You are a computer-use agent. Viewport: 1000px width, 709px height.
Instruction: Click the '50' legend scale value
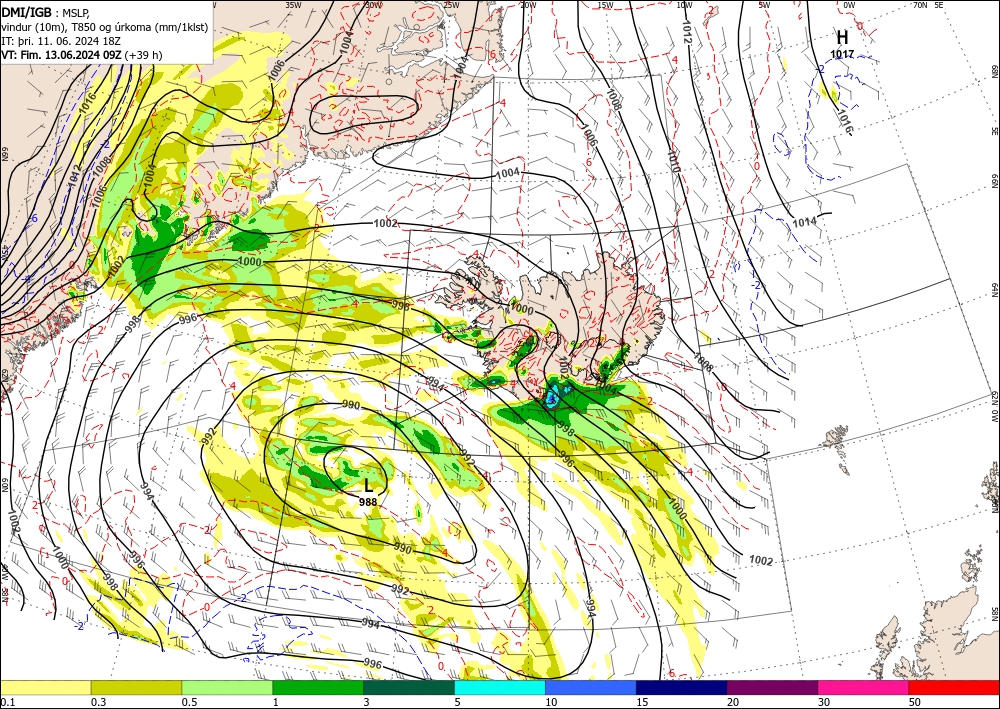915,702
